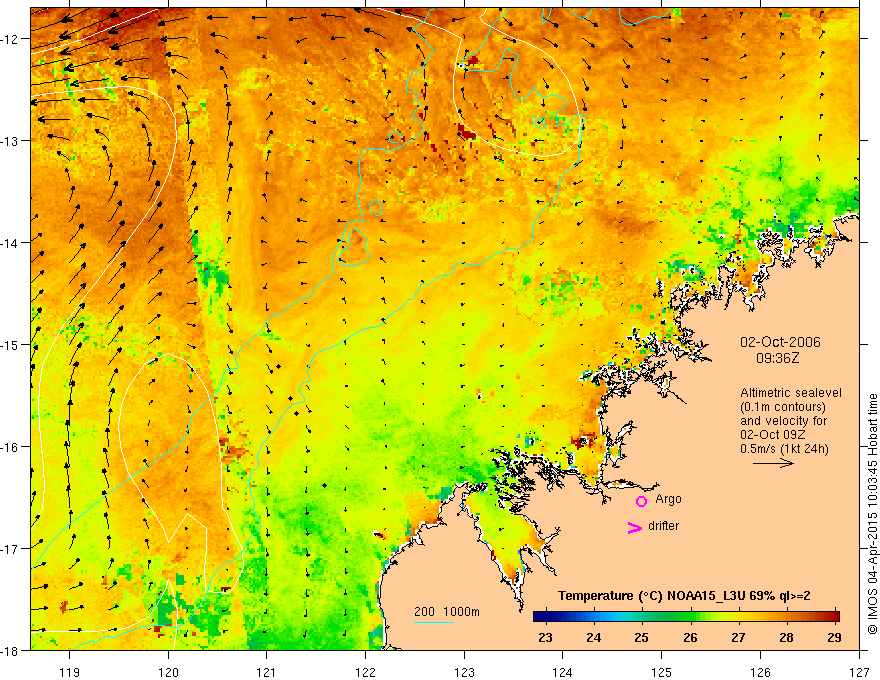Image resolution: width=880 pixels, height=680 pixels.
Task: Click the 0.5m/s velocity reference arrow
Action: tap(773, 463)
